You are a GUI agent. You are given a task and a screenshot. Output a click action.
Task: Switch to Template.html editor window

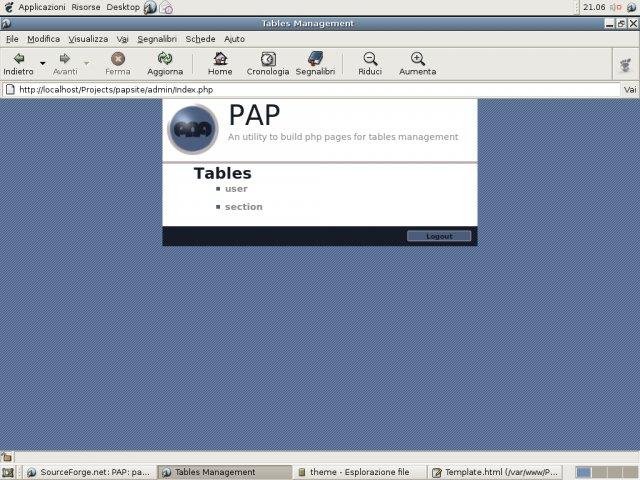(x=496, y=472)
